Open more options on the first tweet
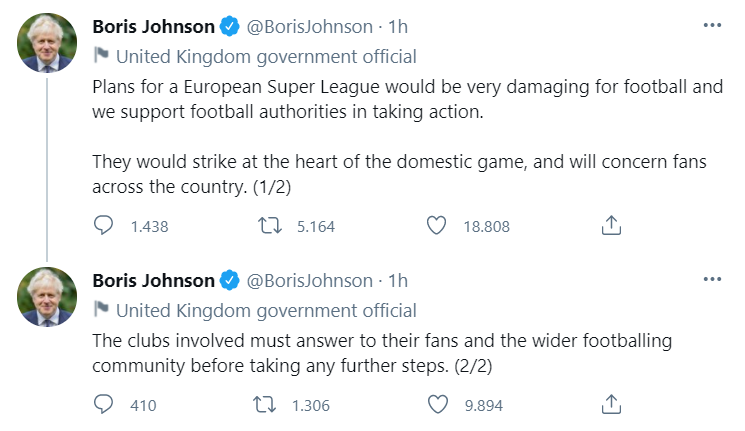The width and height of the screenshot is (745, 431). click(x=712, y=24)
